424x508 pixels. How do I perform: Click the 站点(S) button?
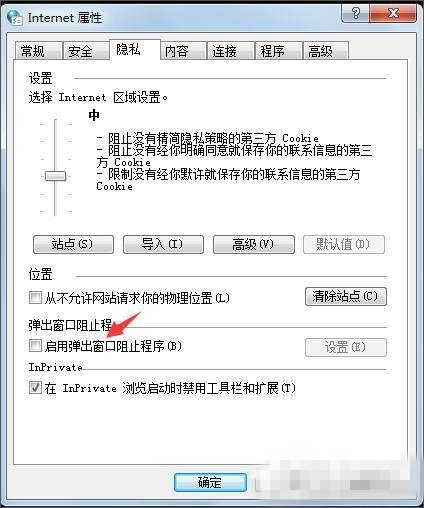click(x=73, y=244)
